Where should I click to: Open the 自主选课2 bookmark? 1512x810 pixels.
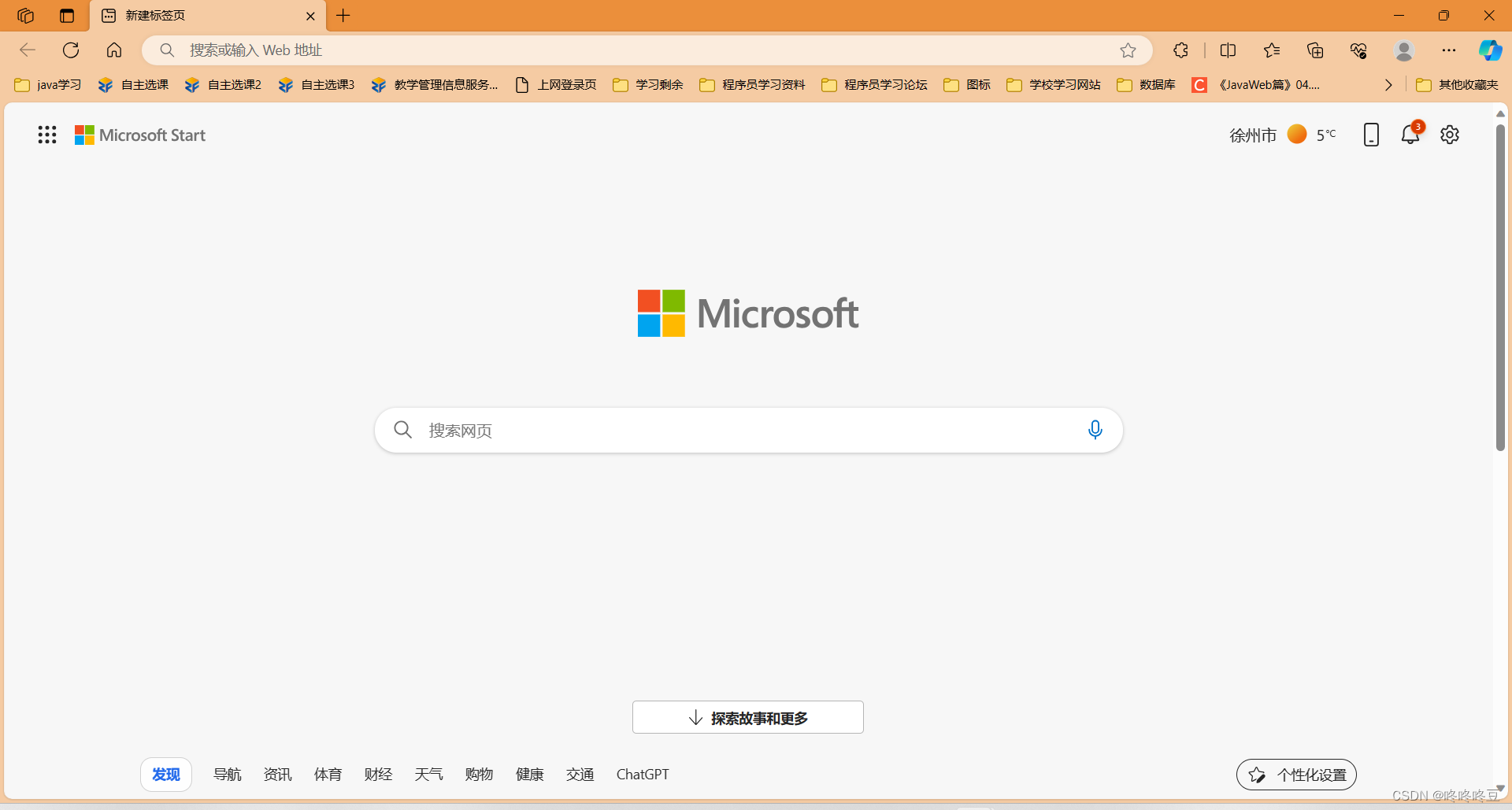click(x=223, y=85)
